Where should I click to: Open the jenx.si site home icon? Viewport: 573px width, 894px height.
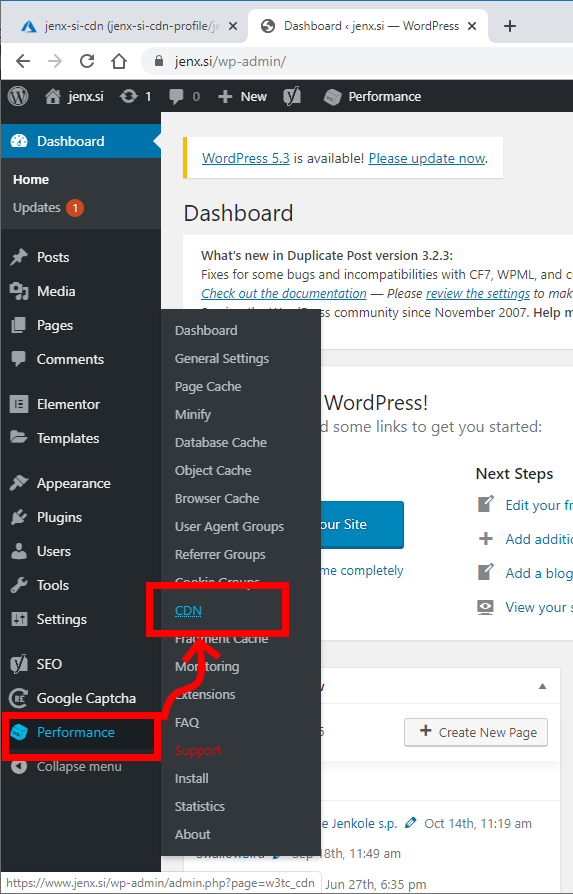click(x=53, y=96)
